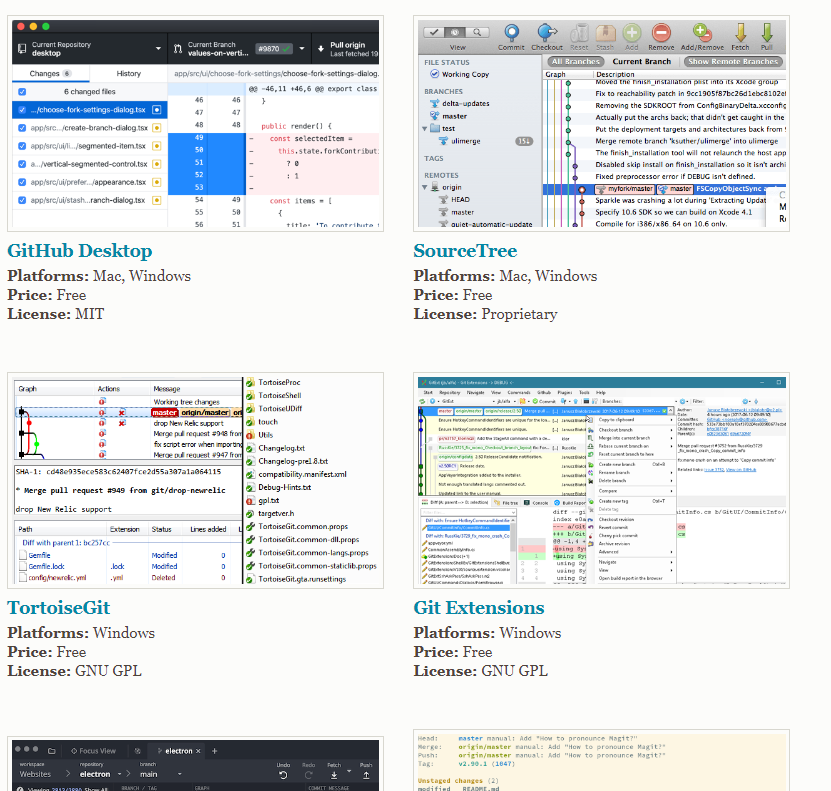The width and height of the screenshot is (831, 791).
Task: Open Fetch options dropdown arrow in GitKraken
Action: point(349,771)
